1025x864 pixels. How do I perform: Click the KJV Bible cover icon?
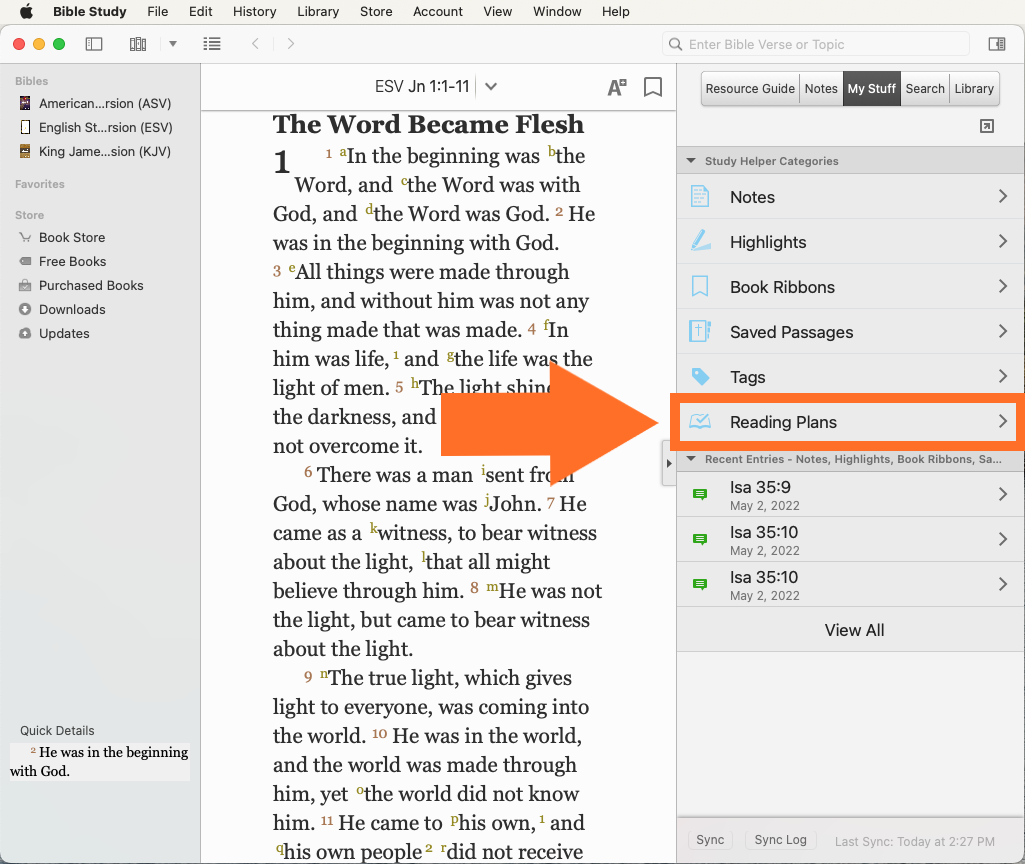(25, 152)
